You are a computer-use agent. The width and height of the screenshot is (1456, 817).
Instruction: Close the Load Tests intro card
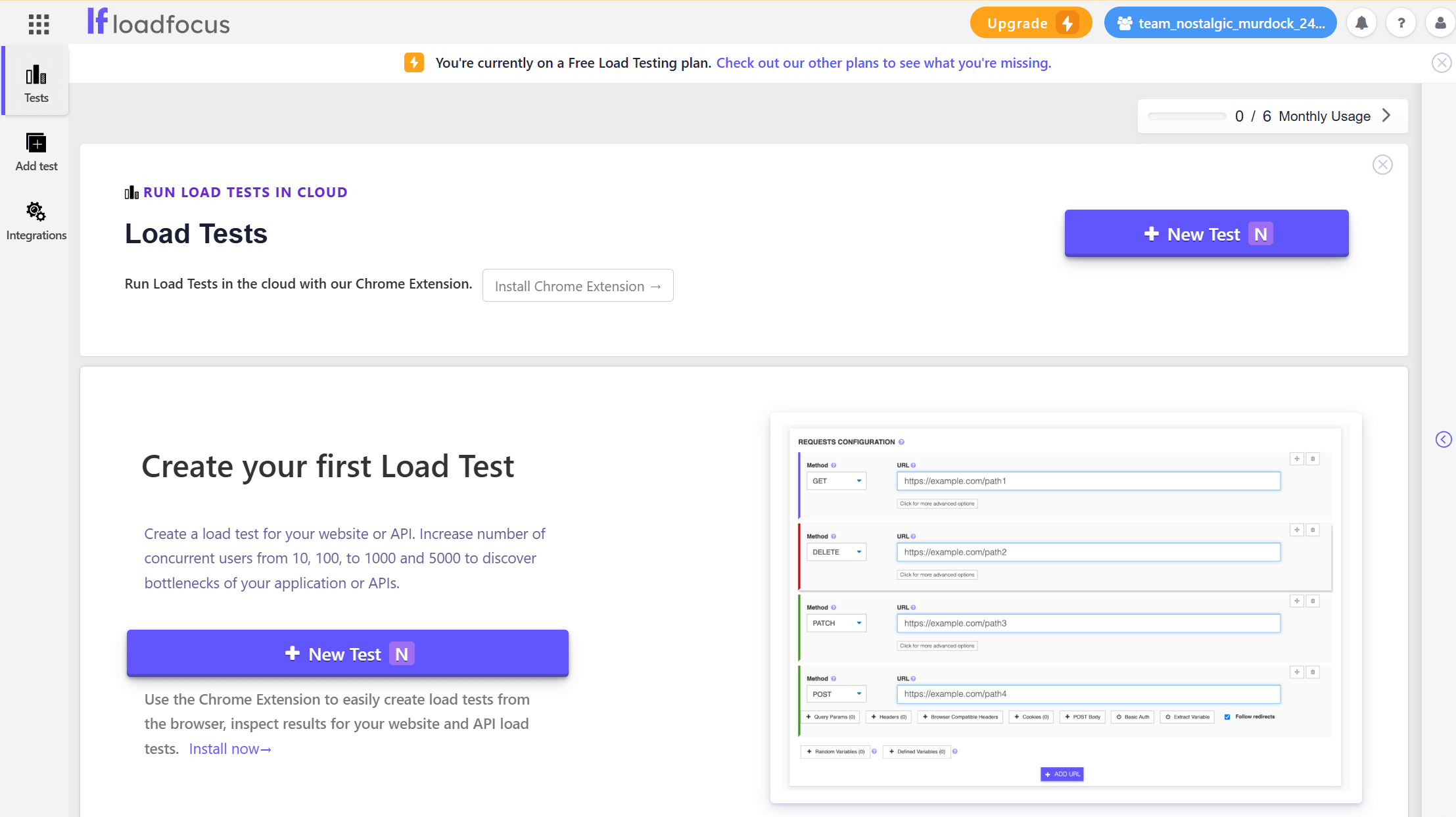coord(1382,165)
